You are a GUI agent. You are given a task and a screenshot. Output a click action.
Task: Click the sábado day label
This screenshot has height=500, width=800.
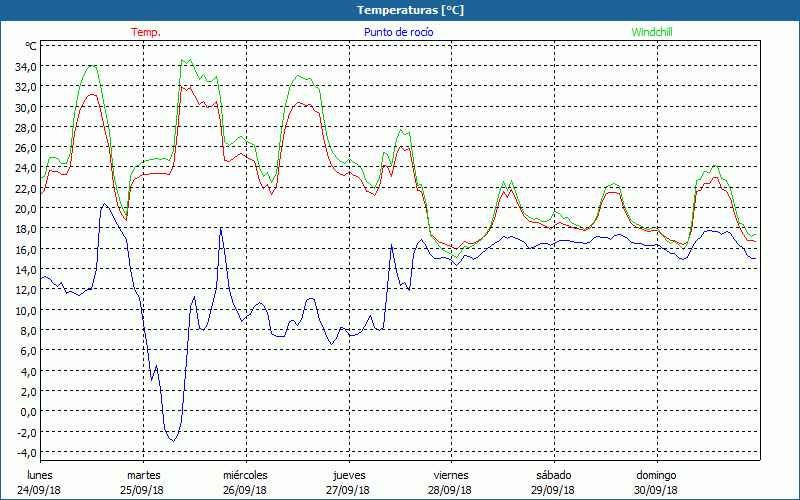click(554, 475)
